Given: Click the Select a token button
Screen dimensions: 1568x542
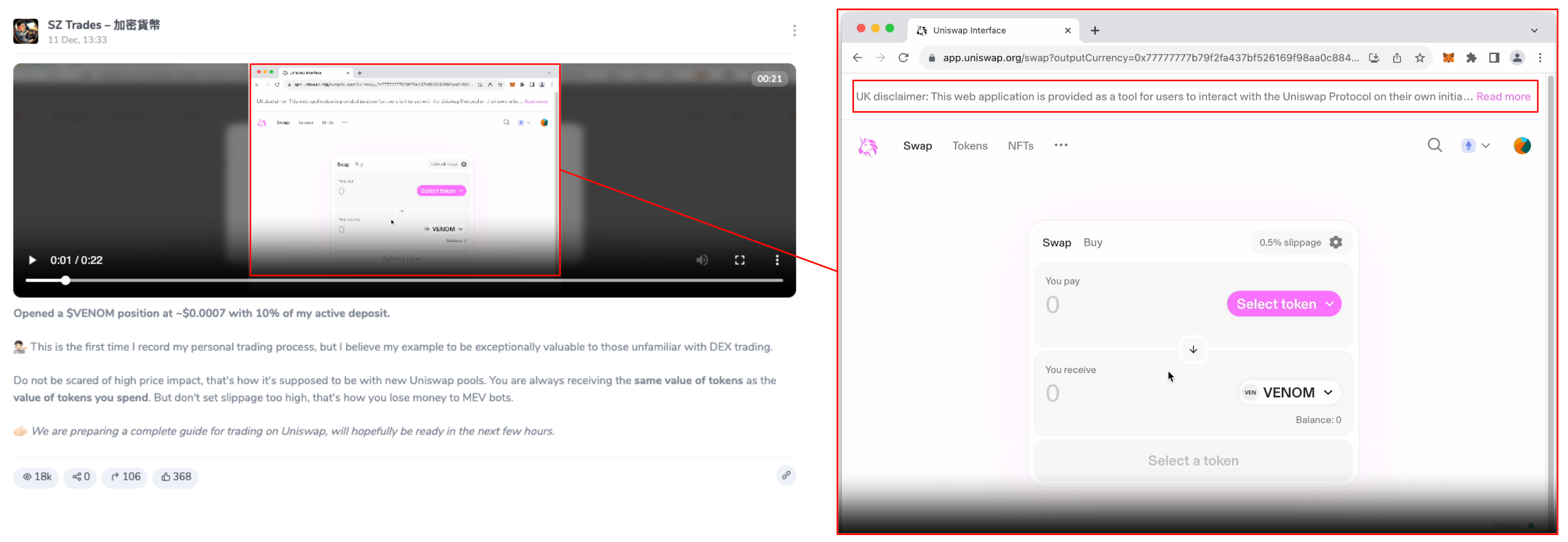Looking at the screenshot, I should click(1193, 460).
